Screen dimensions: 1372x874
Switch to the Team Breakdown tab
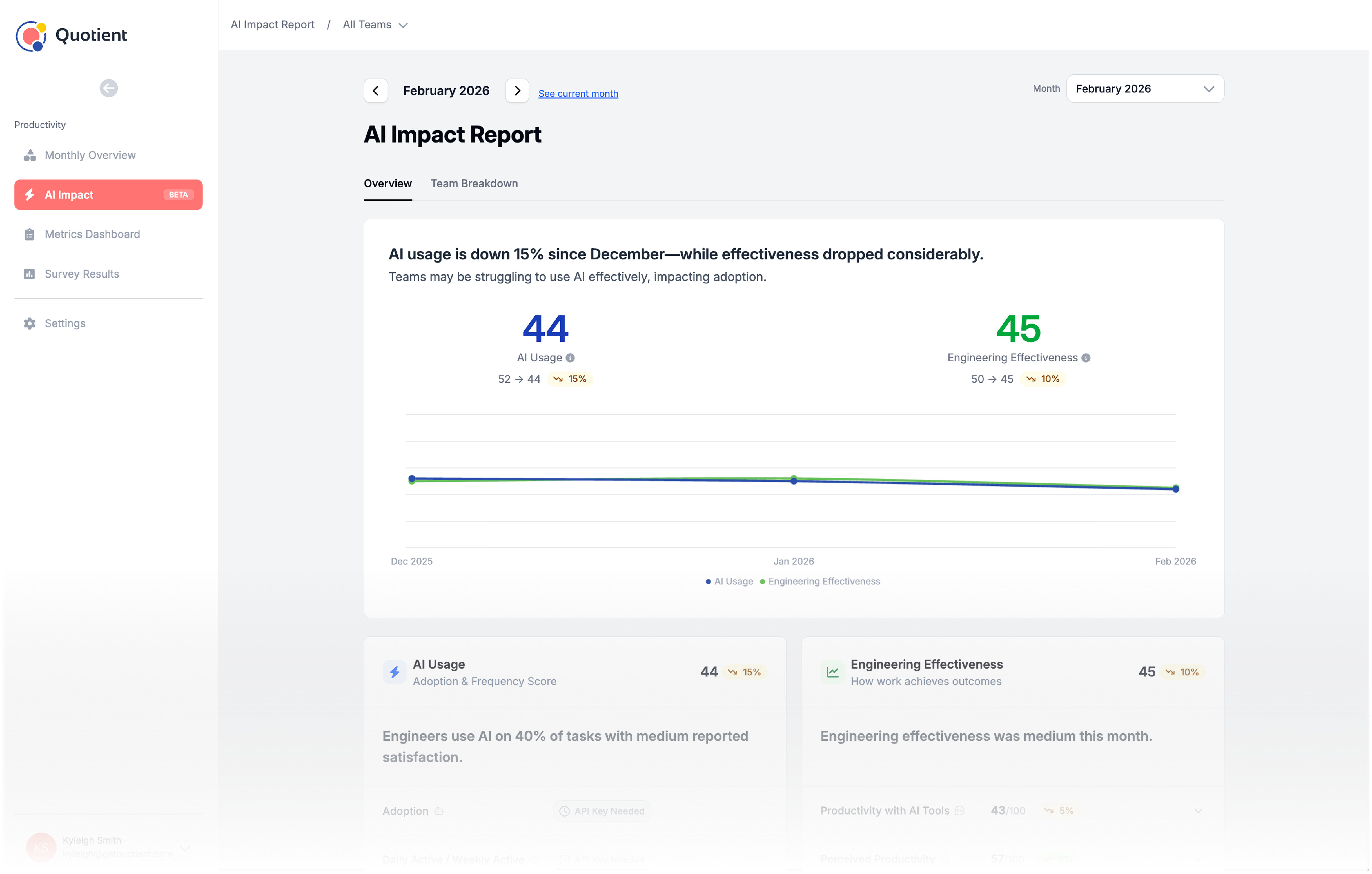474,183
